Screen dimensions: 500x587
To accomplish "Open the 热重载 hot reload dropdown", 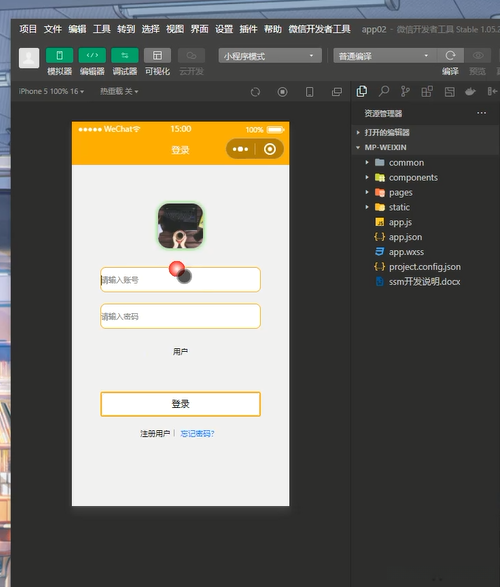I will click(119, 91).
